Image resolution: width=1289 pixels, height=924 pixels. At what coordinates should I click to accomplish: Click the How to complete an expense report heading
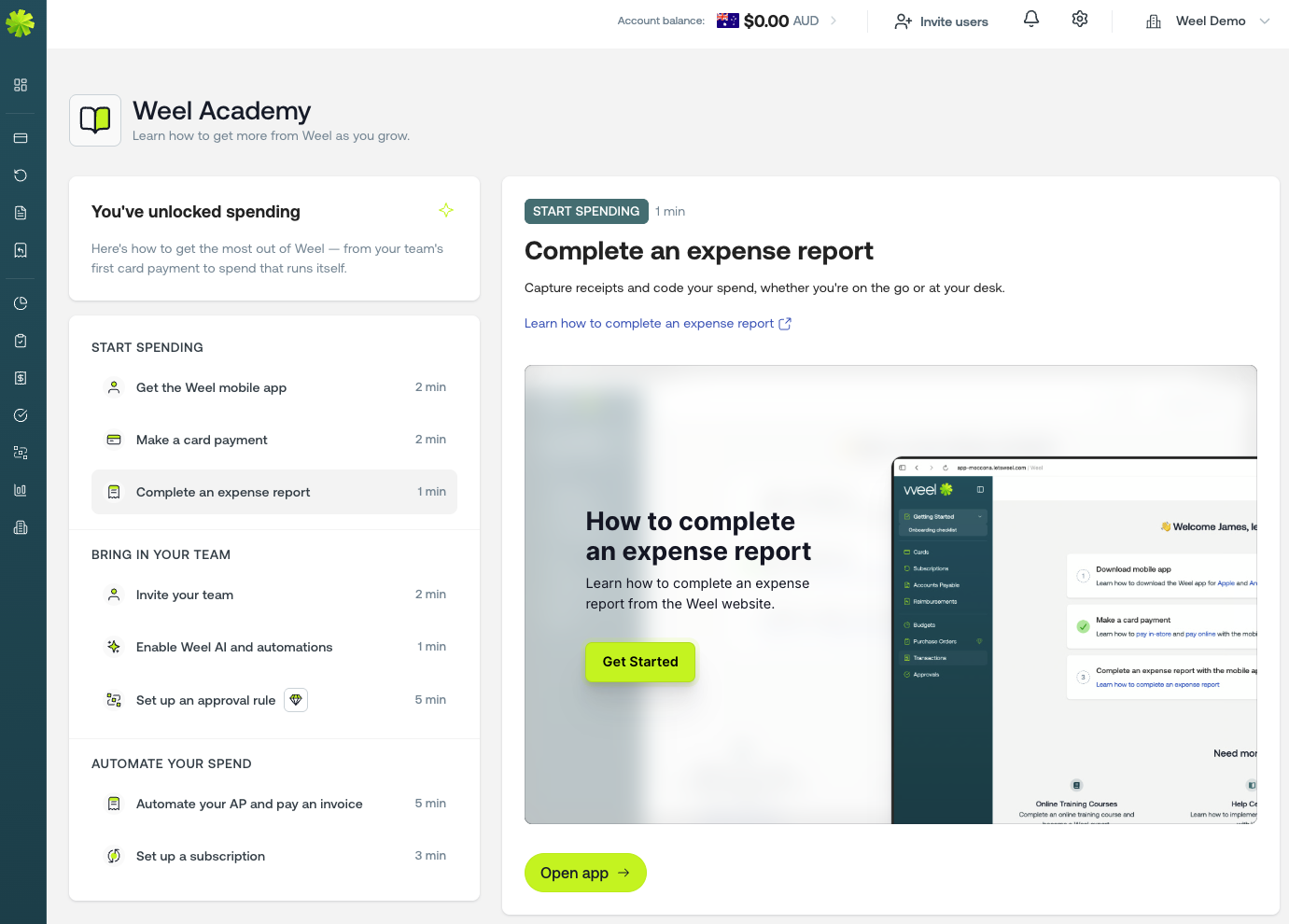click(x=698, y=537)
